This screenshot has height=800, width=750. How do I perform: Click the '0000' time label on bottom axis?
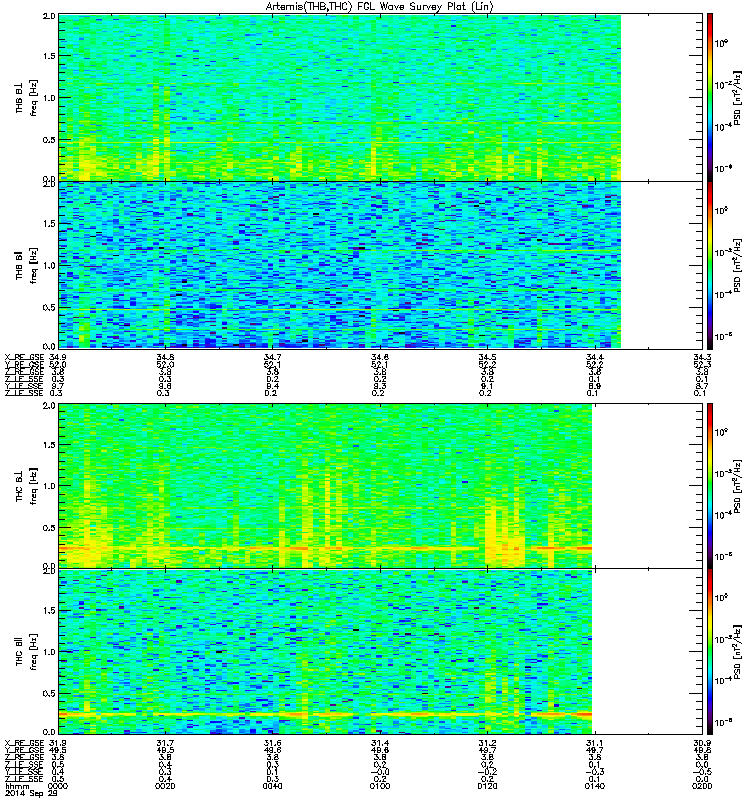tap(58, 786)
